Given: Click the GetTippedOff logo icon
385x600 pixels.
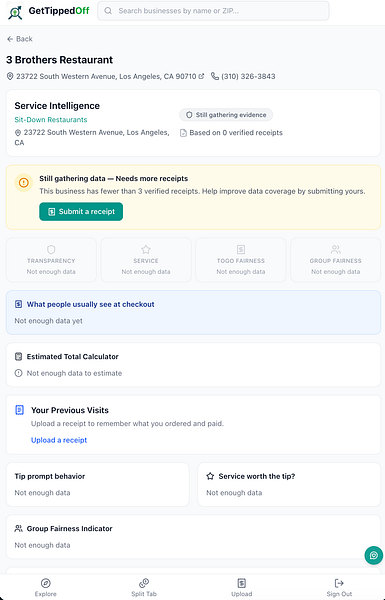Looking at the screenshot, I should point(15,11).
